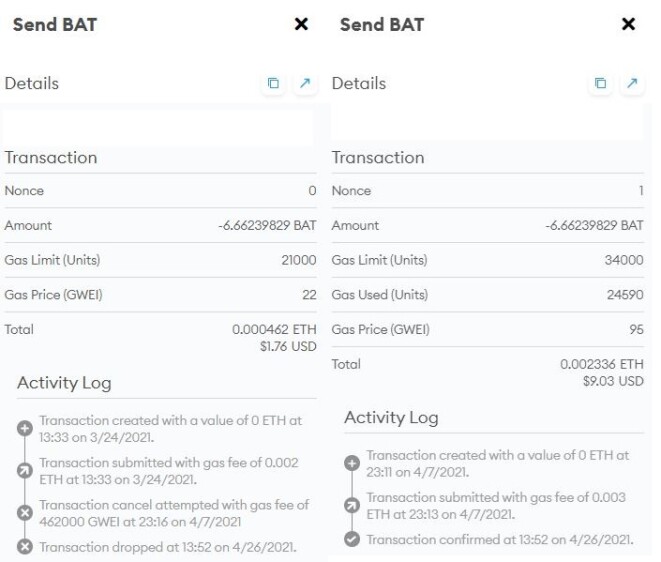The width and height of the screenshot is (661, 562).
Task: Copy transaction ID in left Details
Action: [273, 83]
